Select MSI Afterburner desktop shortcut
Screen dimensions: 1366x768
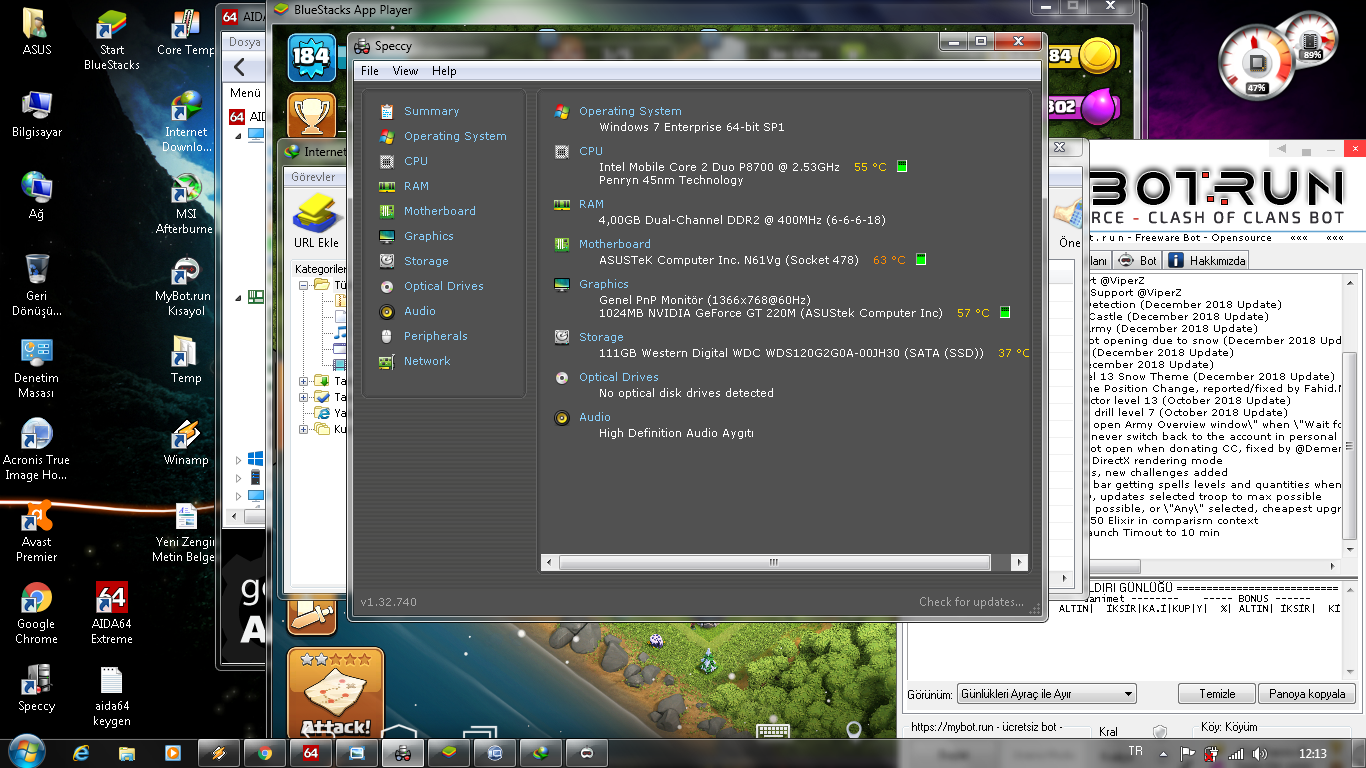click(185, 205)
